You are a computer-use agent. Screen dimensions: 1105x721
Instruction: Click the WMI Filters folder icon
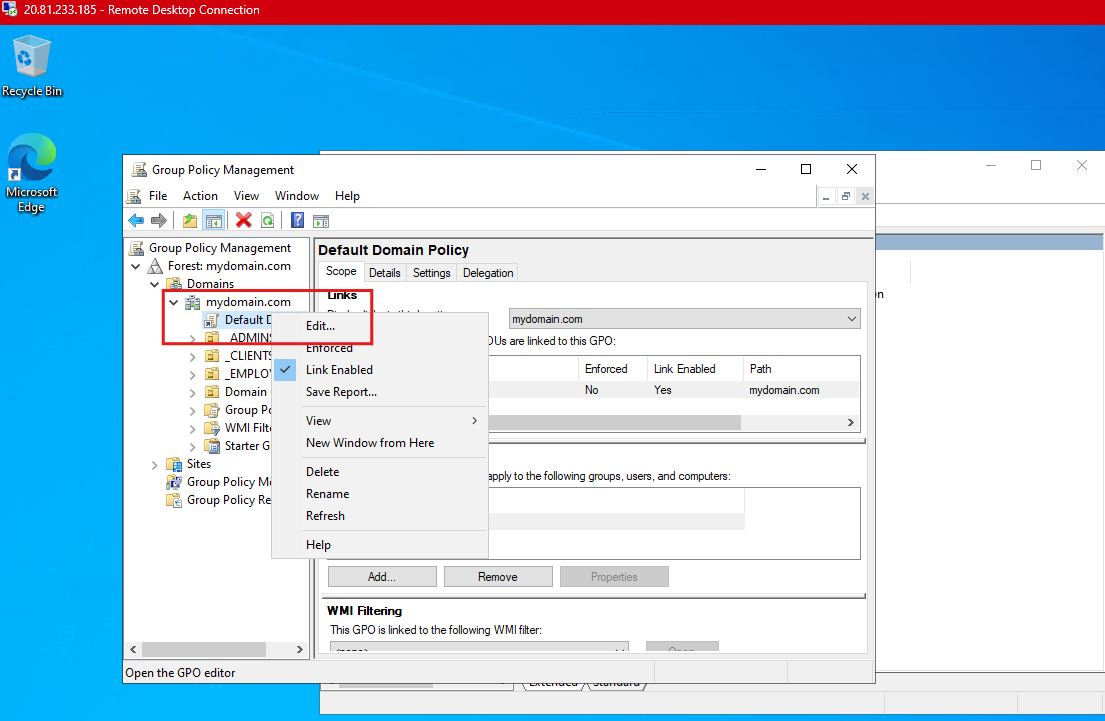[211, 428]
